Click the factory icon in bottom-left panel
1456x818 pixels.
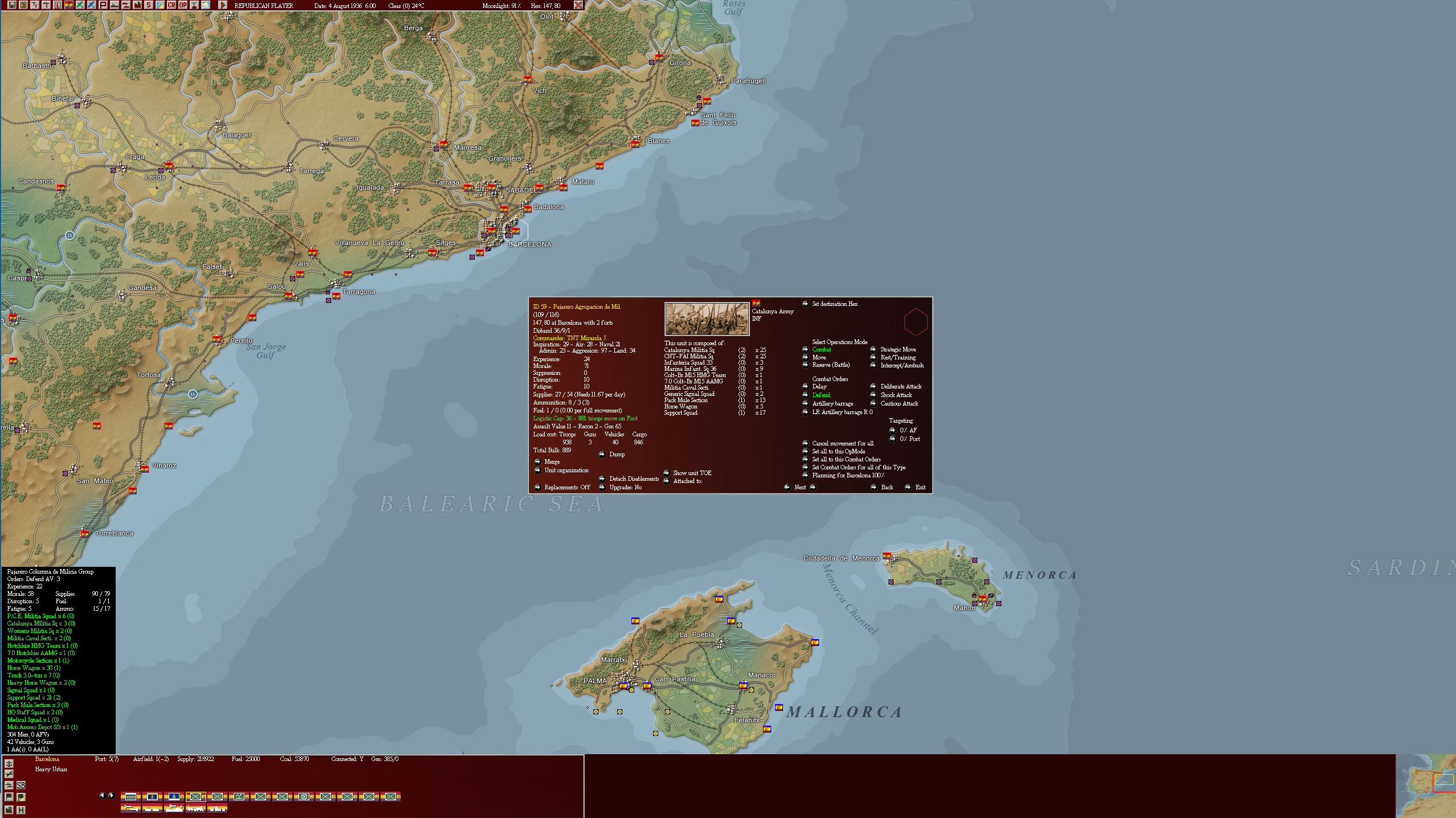pyautogui.click(x=9, y=809)
